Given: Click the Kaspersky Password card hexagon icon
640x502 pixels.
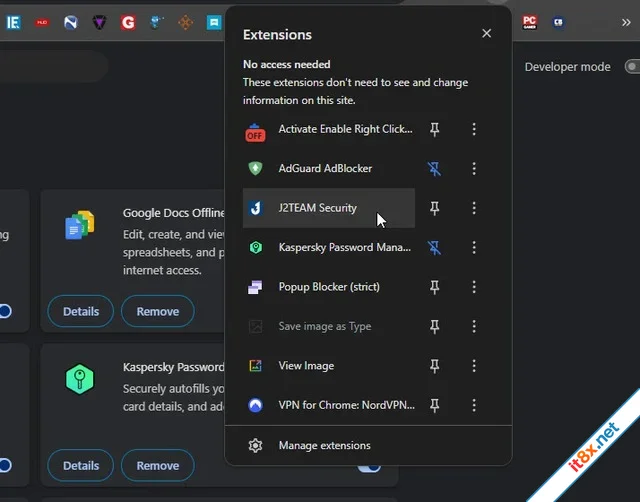Looking at the screenshot, I should click(x=80, y=379).
